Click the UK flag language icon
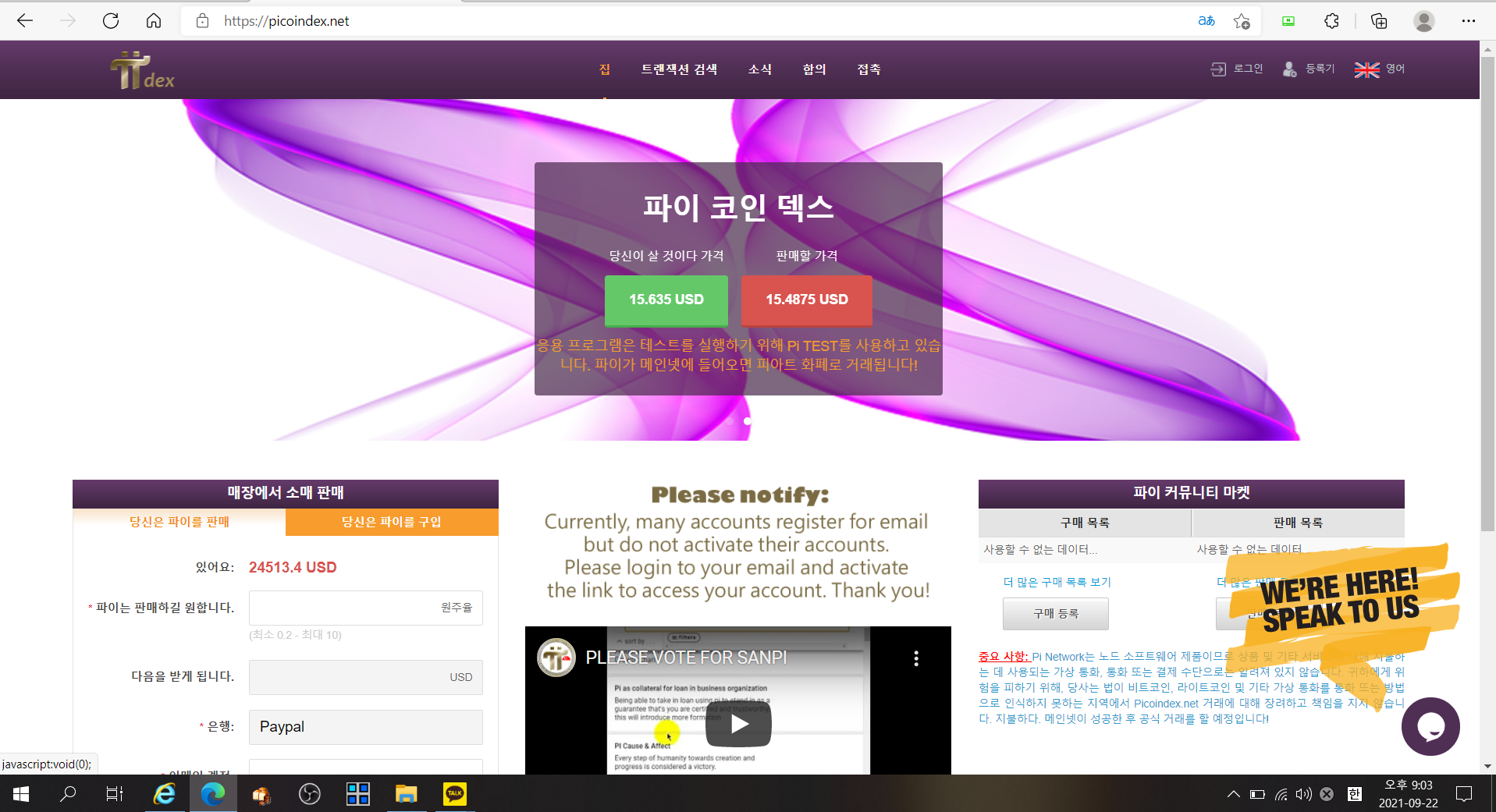1496x812 pixels. tap(1366, 69)
